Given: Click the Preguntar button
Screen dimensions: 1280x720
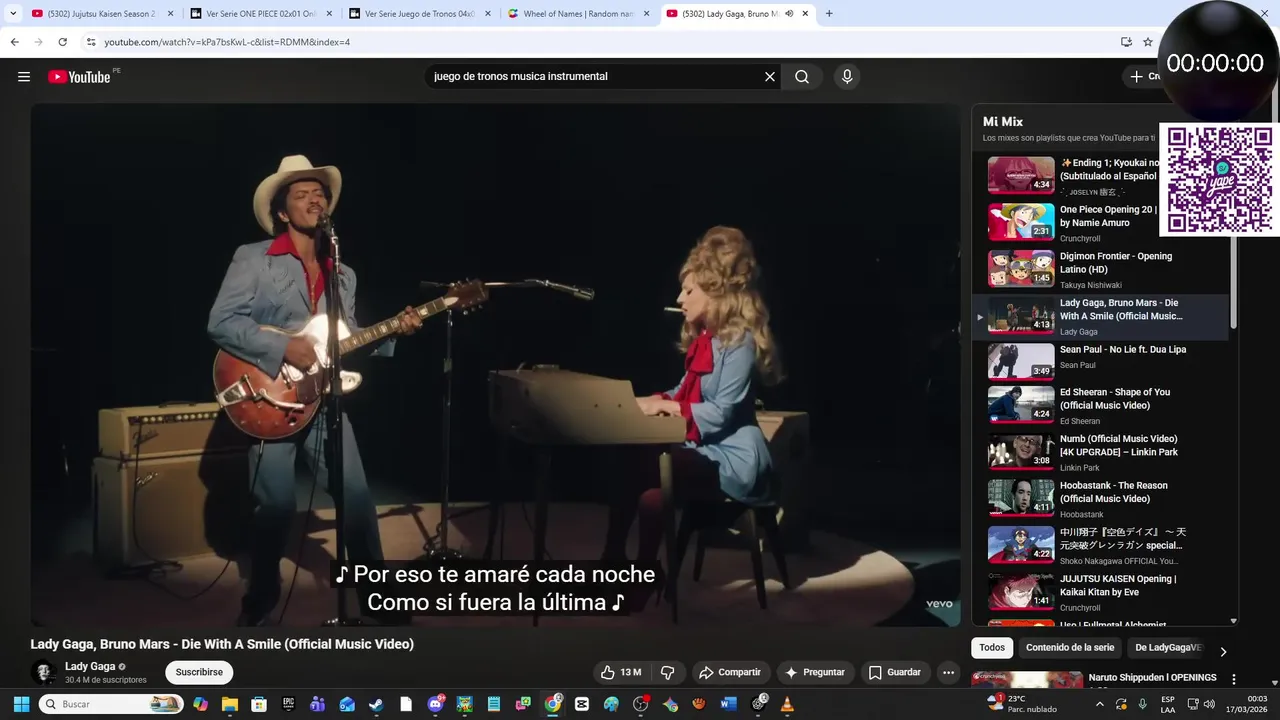Looking at the screenshot, I should tap(815, 672).
